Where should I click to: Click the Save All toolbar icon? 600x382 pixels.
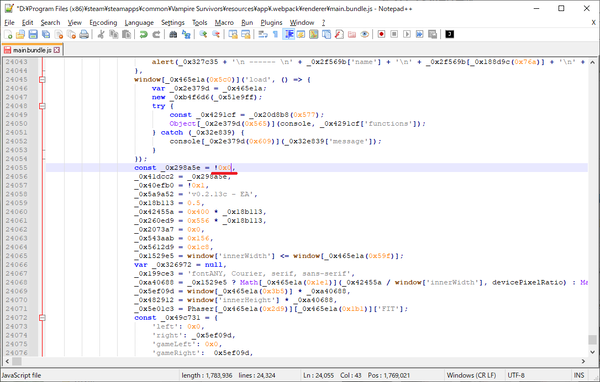46,35
